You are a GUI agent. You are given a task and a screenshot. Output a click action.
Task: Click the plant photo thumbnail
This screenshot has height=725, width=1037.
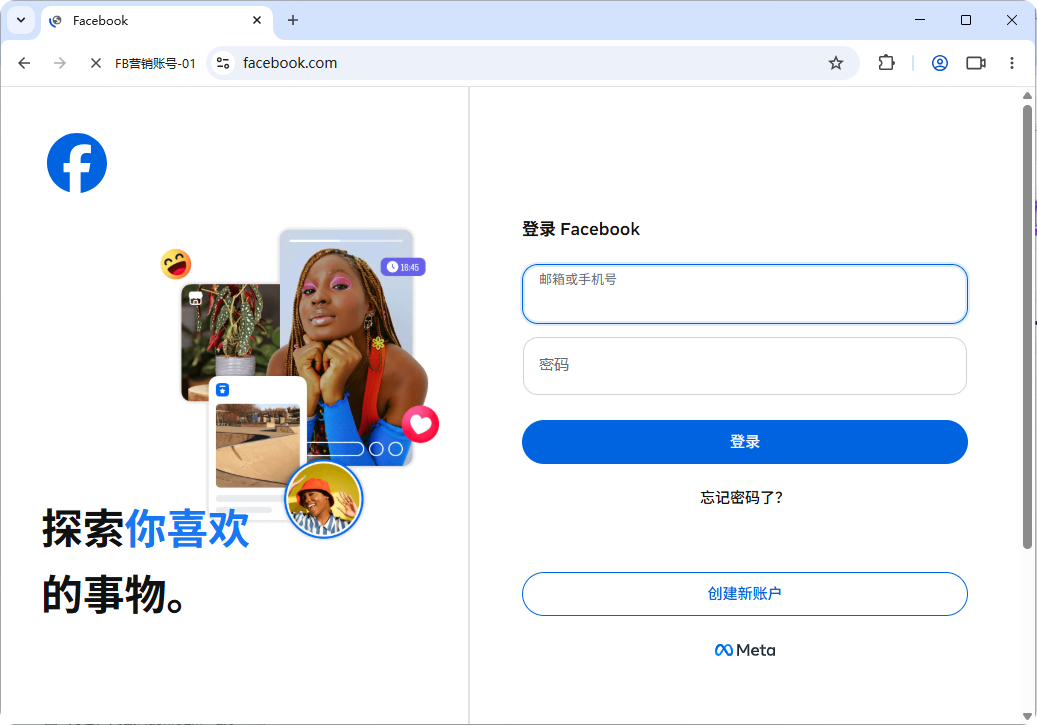point(231,331)
